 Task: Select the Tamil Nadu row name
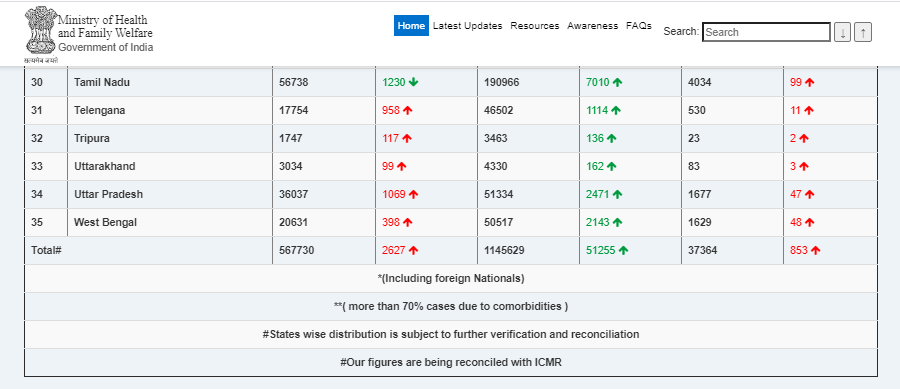pyautogui.click(x=102, y=82)
